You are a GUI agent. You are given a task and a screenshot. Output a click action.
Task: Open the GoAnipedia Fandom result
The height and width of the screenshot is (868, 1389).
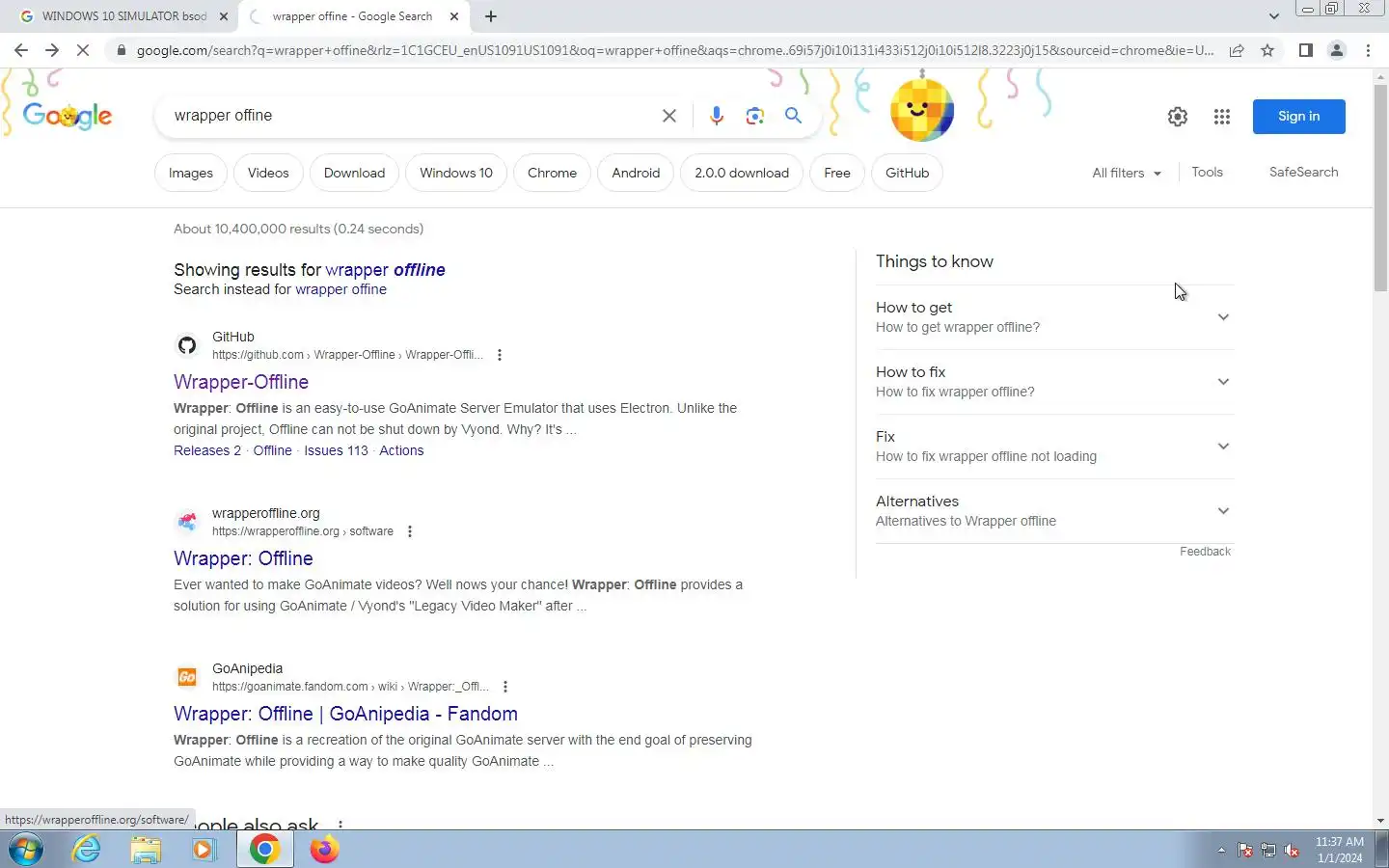click(345, 714)
